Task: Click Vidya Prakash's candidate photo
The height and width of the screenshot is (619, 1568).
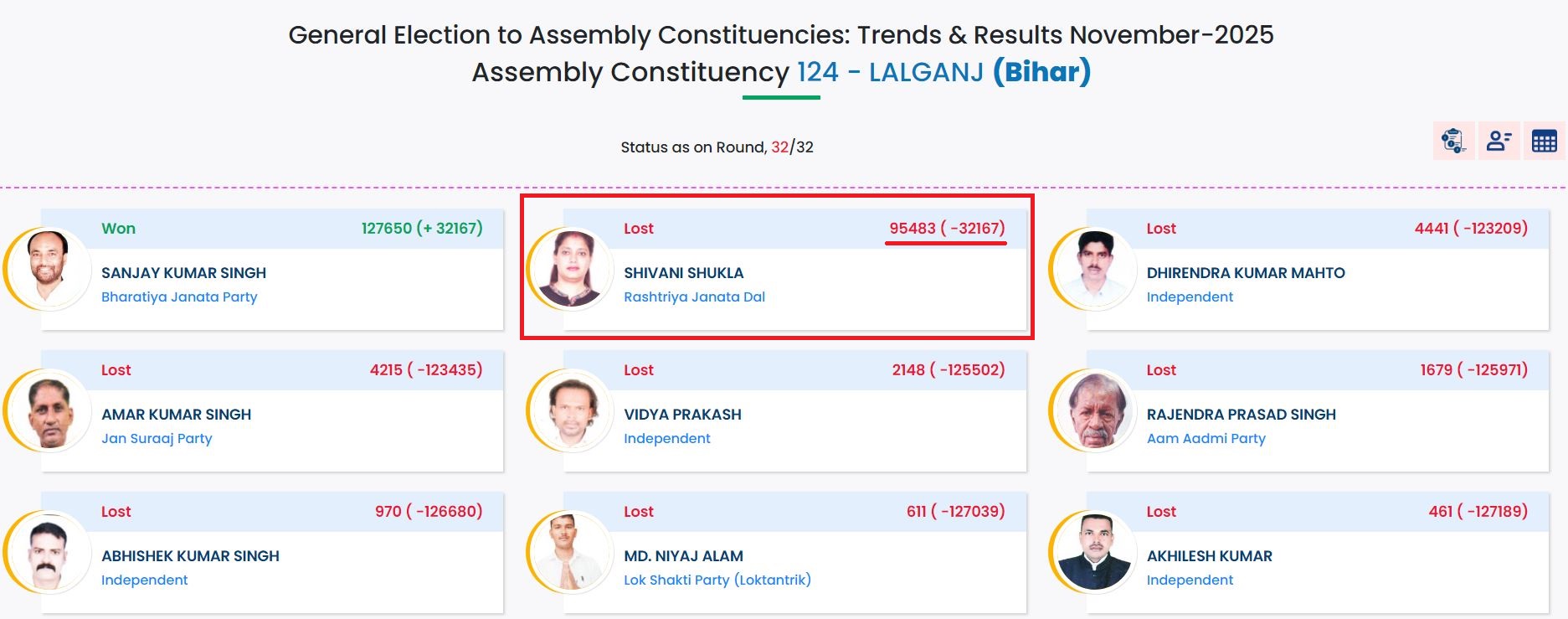Action: [573, 410]
